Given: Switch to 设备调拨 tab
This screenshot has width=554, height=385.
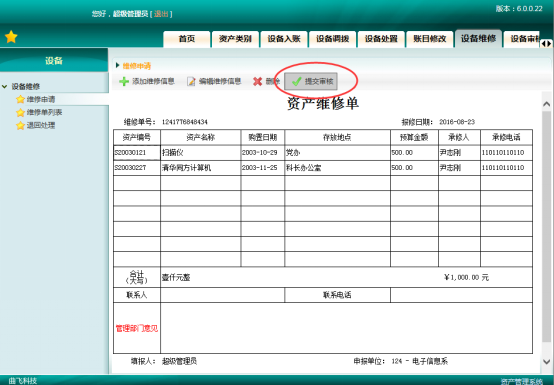Looking at the screenshot, I should coord(332,39).
